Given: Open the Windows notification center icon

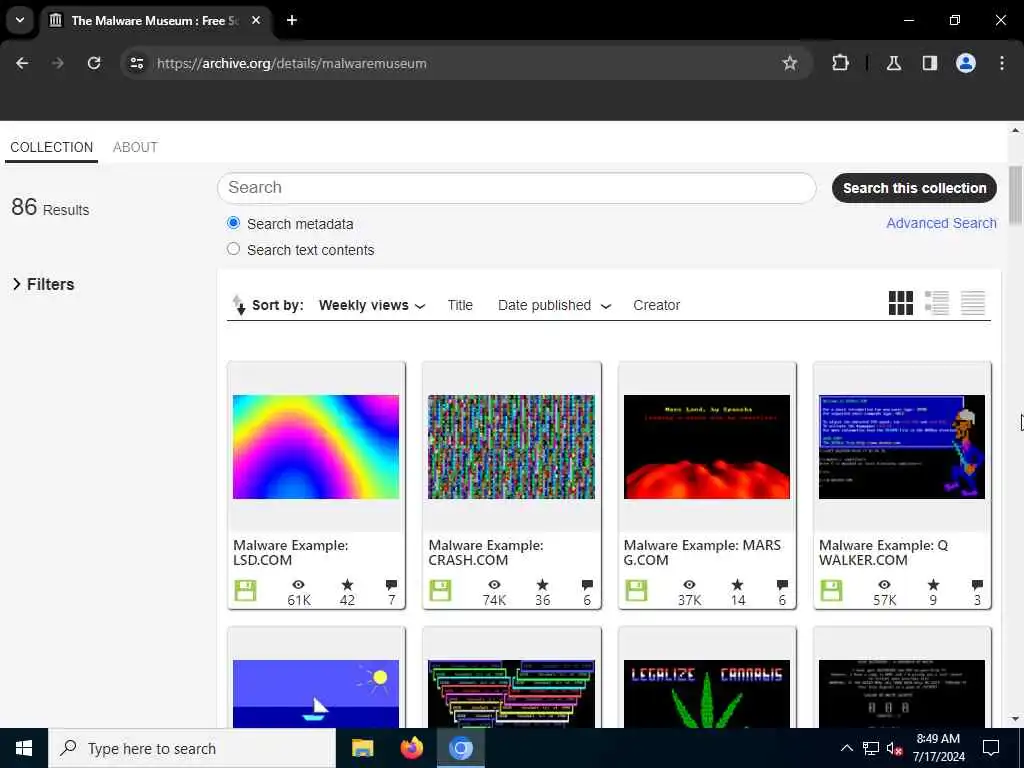Looking at the screenshot, I should coord(991,748).
